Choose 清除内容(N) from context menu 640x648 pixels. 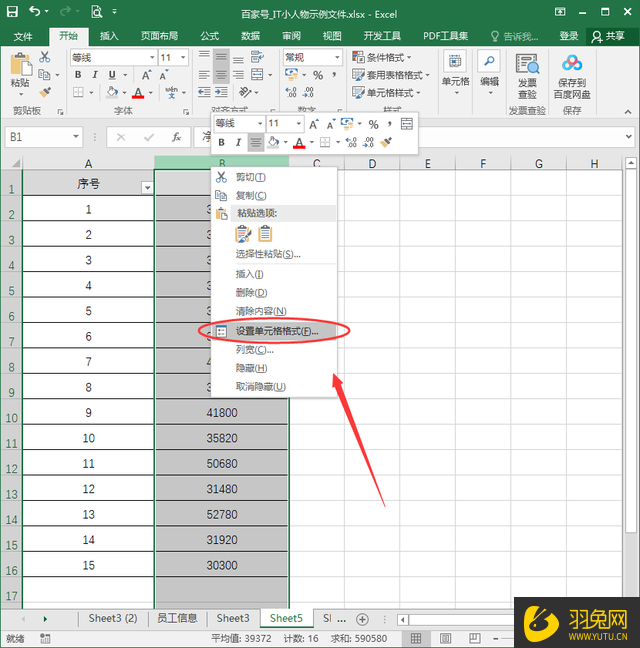coord(274,311)
